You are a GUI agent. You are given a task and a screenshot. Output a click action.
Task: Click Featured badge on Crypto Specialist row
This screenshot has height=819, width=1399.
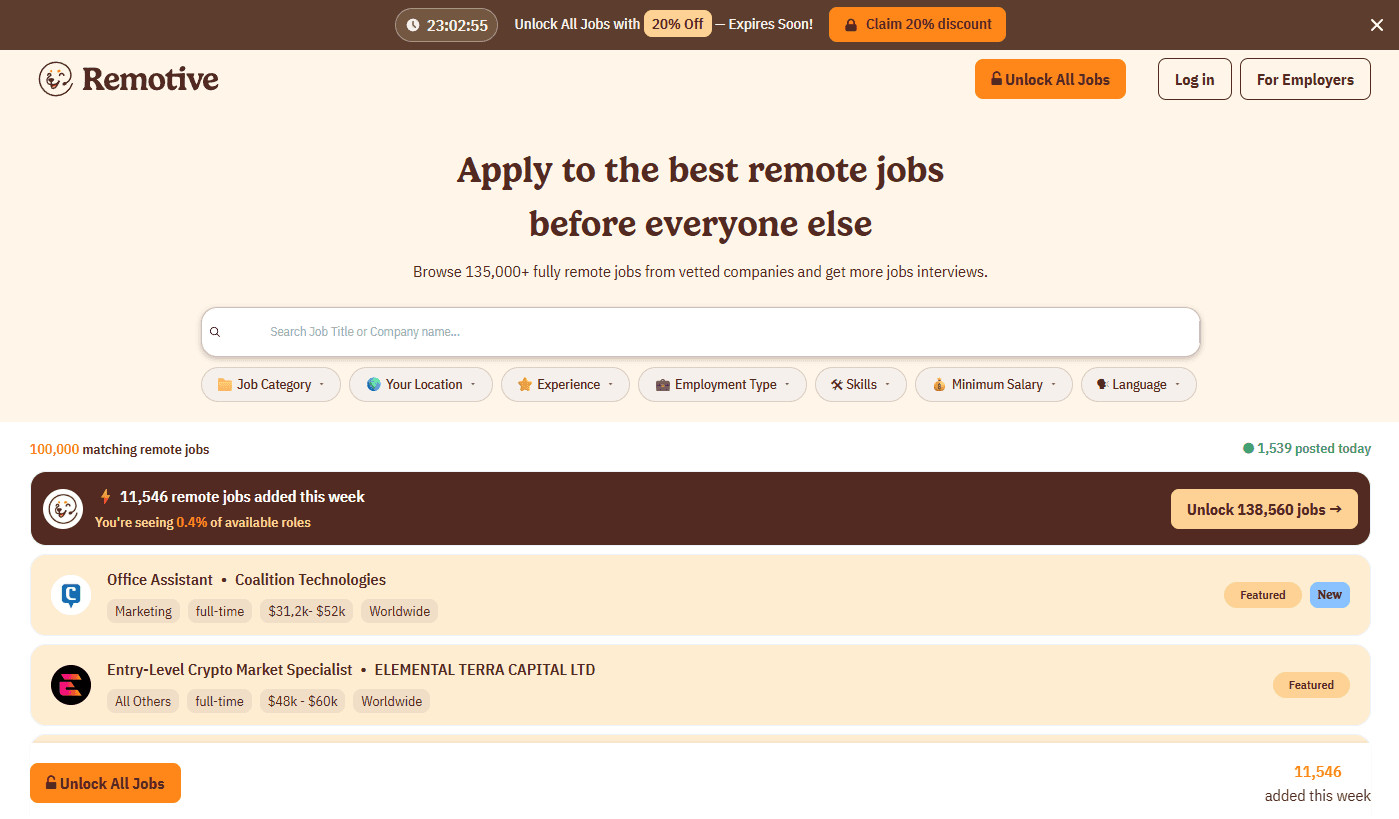pyautogui.click(x=1311, y=685)
